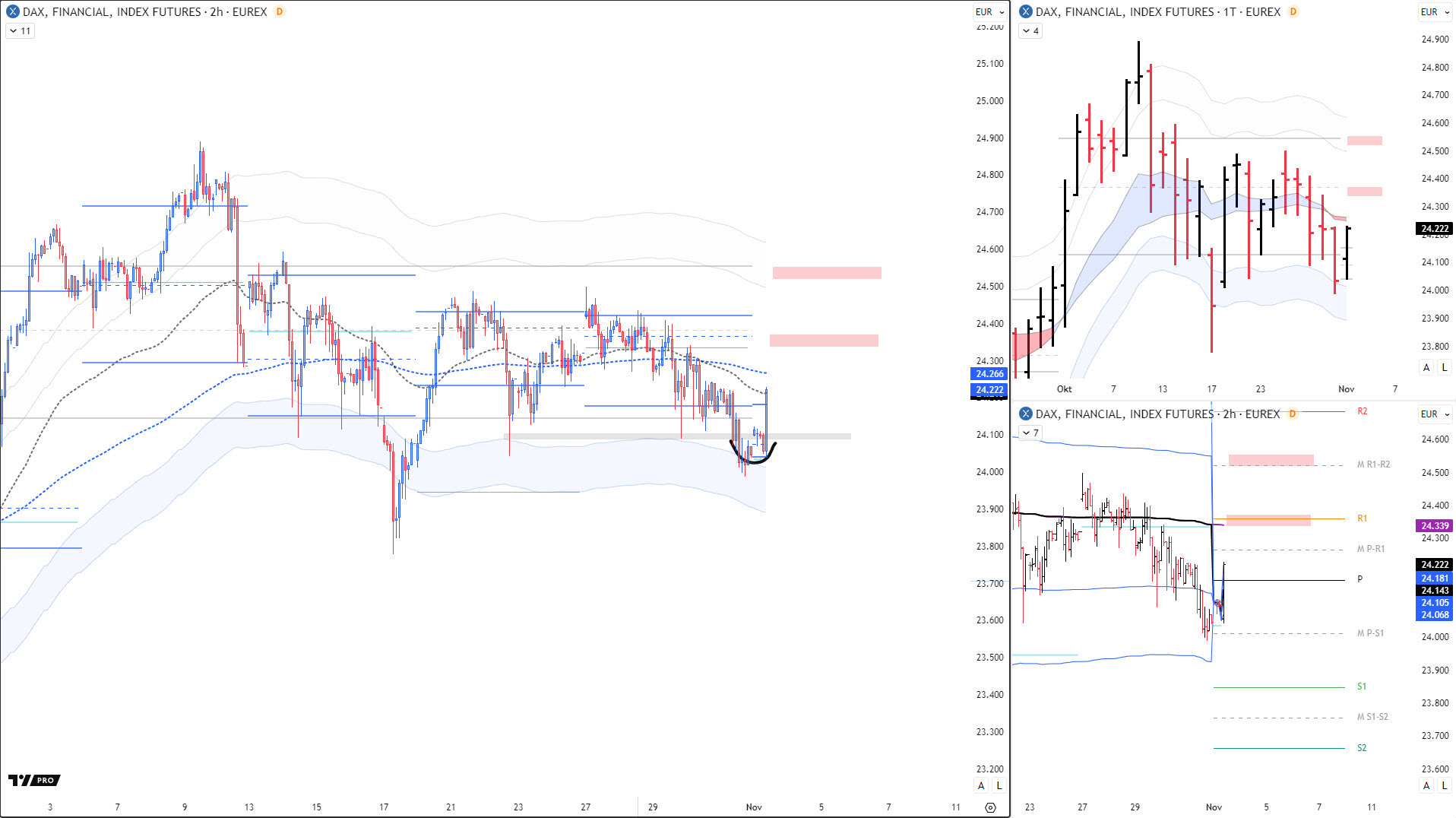Click the blue 24.105 price label

tap(1435, 603)
